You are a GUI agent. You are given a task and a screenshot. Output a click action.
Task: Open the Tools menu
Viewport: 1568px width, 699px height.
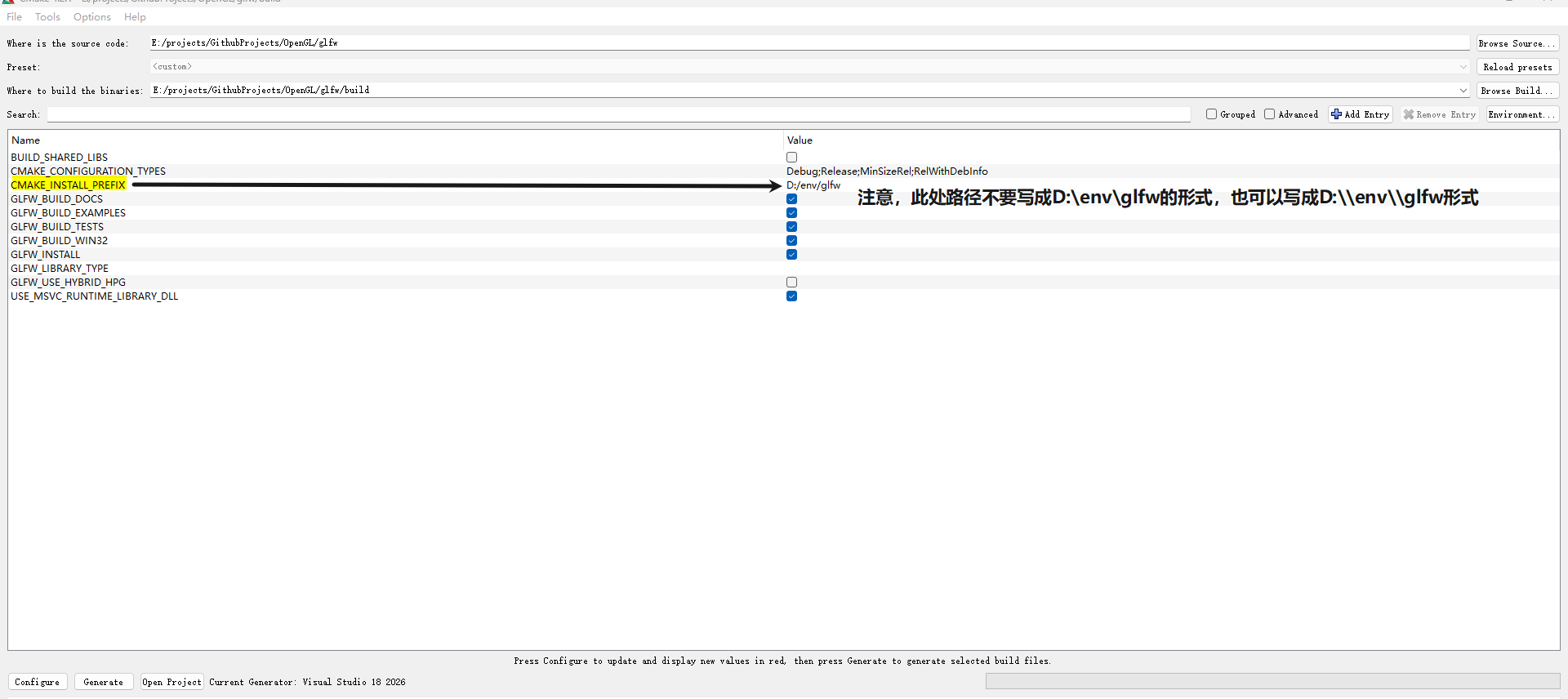point(47,17)
